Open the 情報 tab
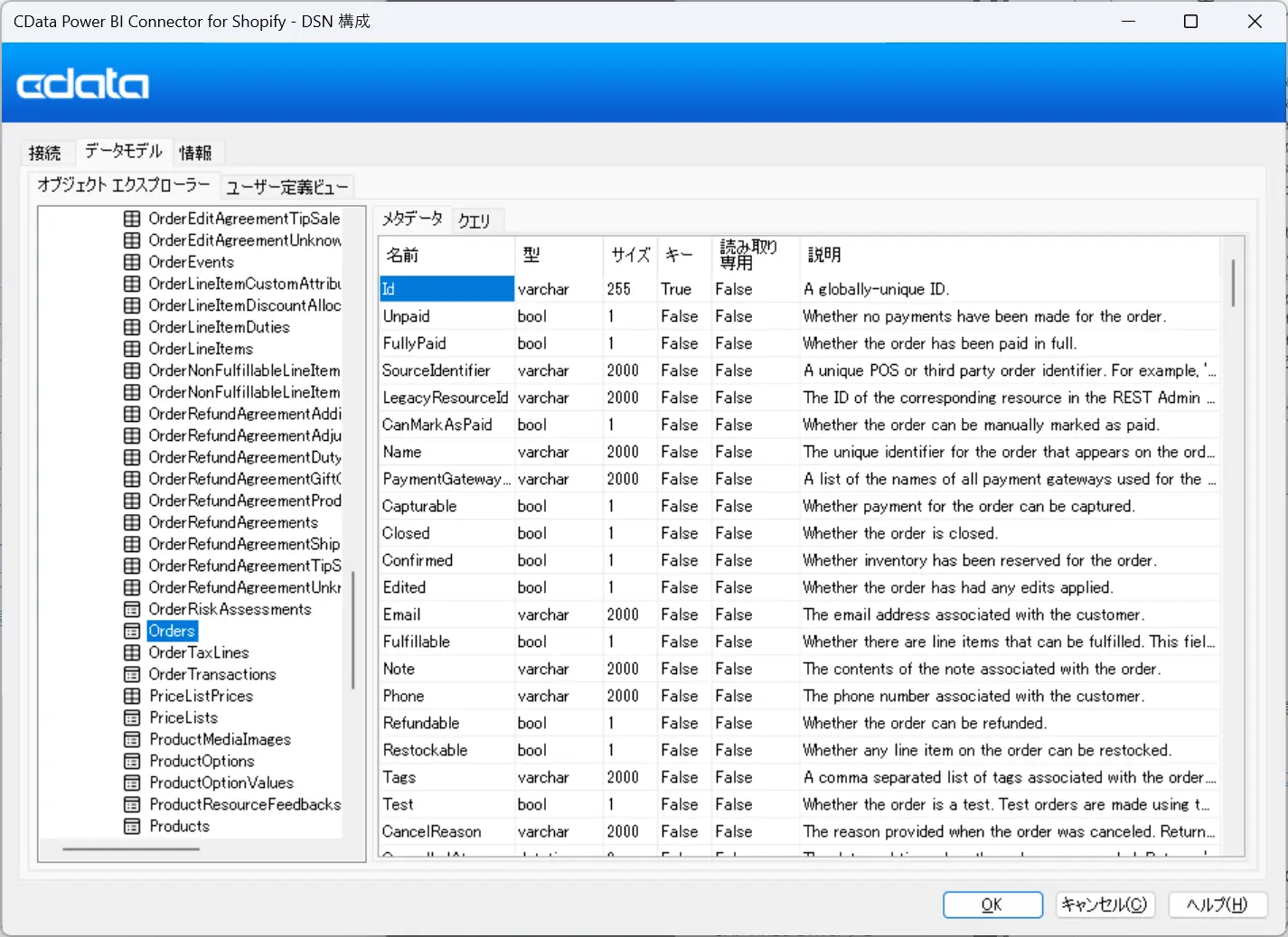 [x=195, y=153]
